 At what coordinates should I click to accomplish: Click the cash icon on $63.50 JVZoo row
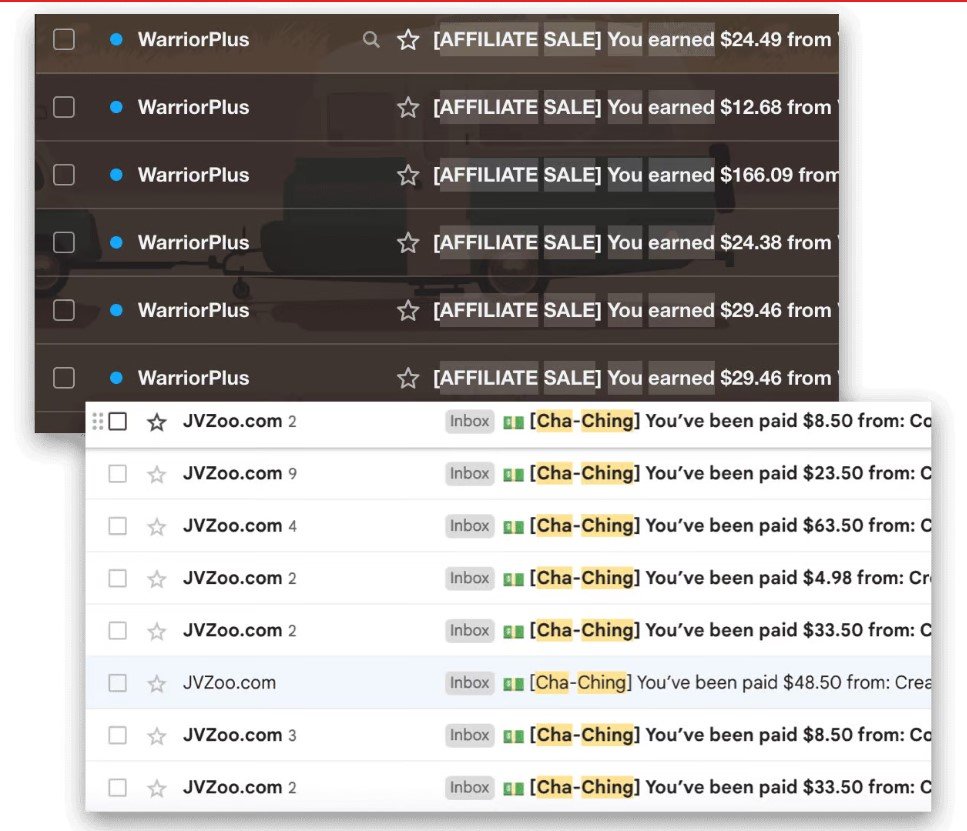(x=512, y=526)
